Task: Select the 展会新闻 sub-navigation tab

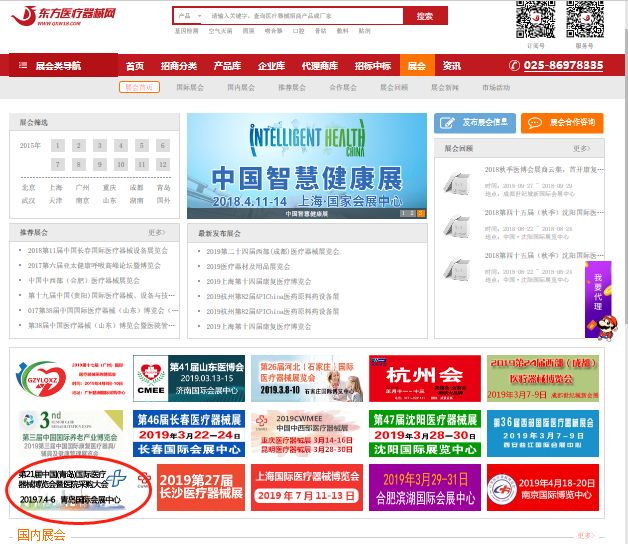Action: (445, 87)
